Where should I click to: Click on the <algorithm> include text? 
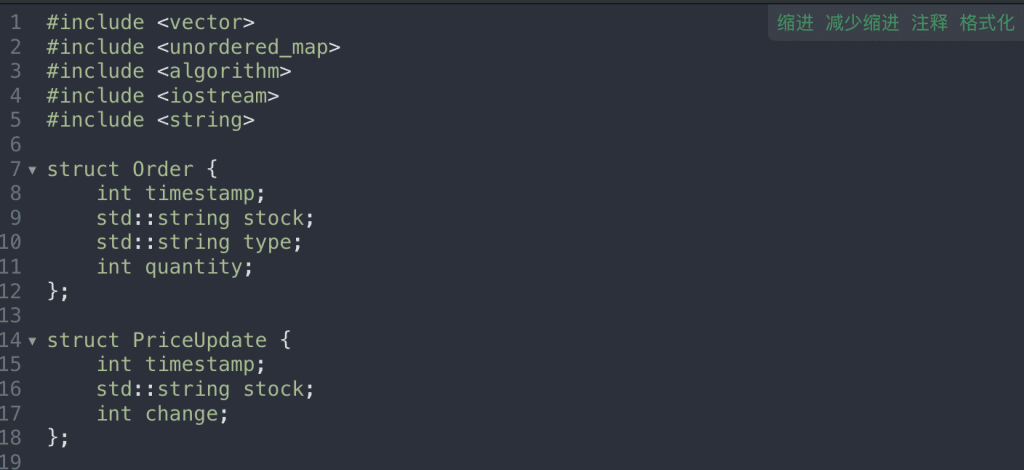(x=224, y=71)
